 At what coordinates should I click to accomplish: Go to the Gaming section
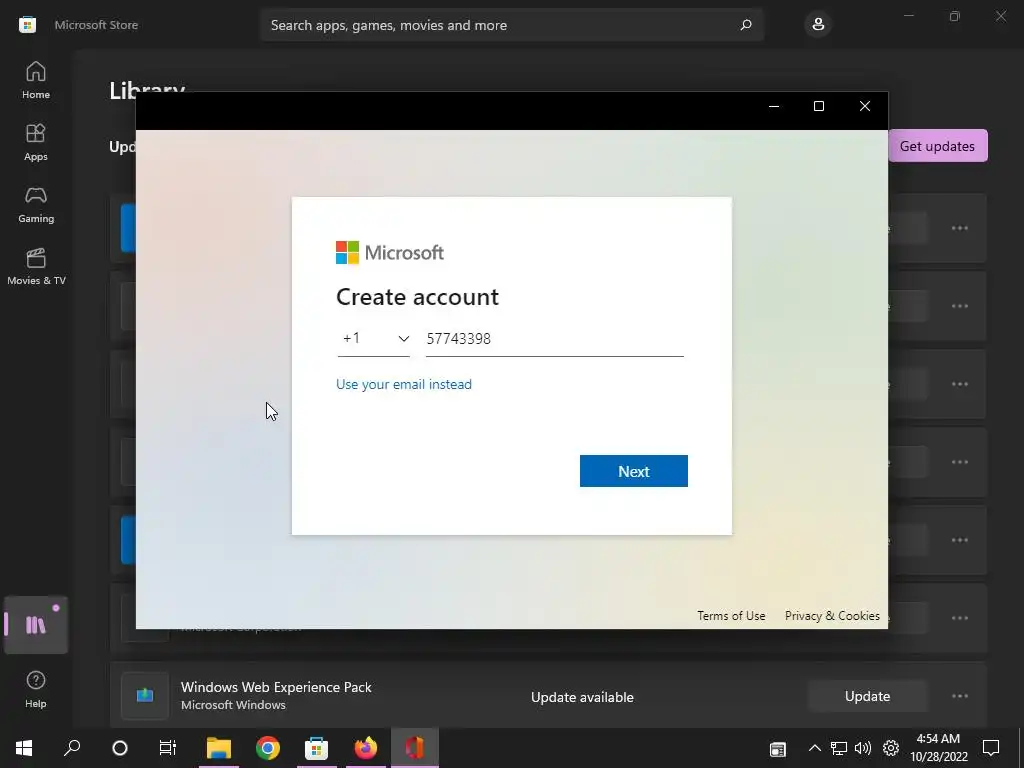(36, 204)
